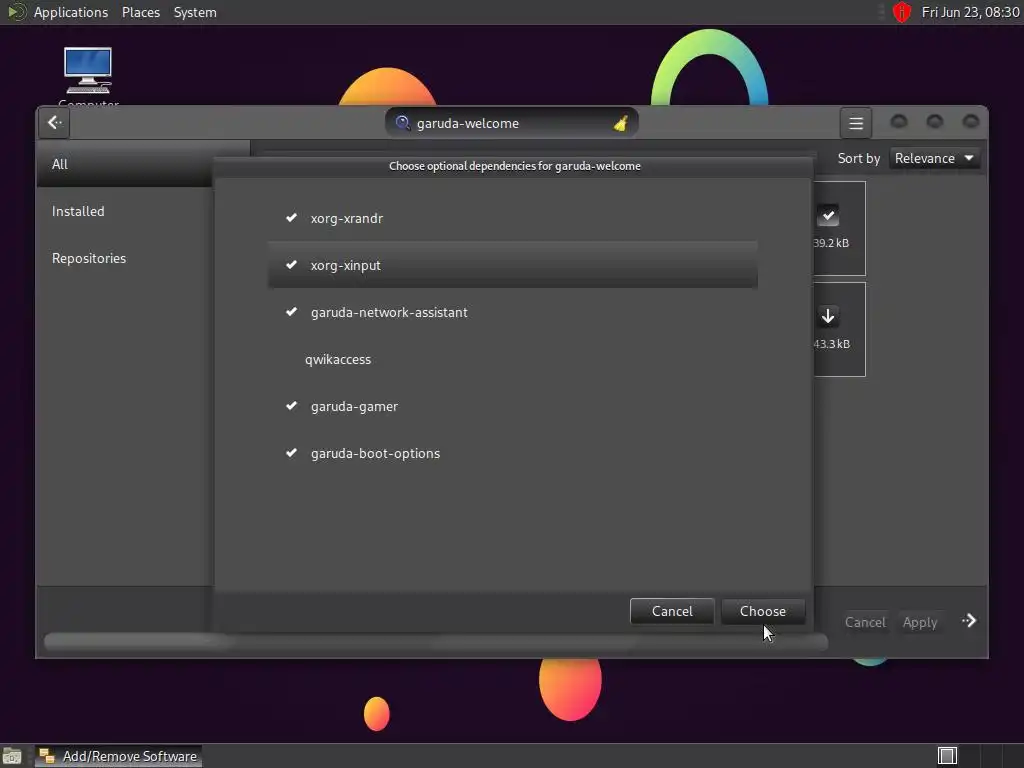Select the qwikaccess optional dependency
This screenshot has width=1024, height=768.
click(513, 359)
